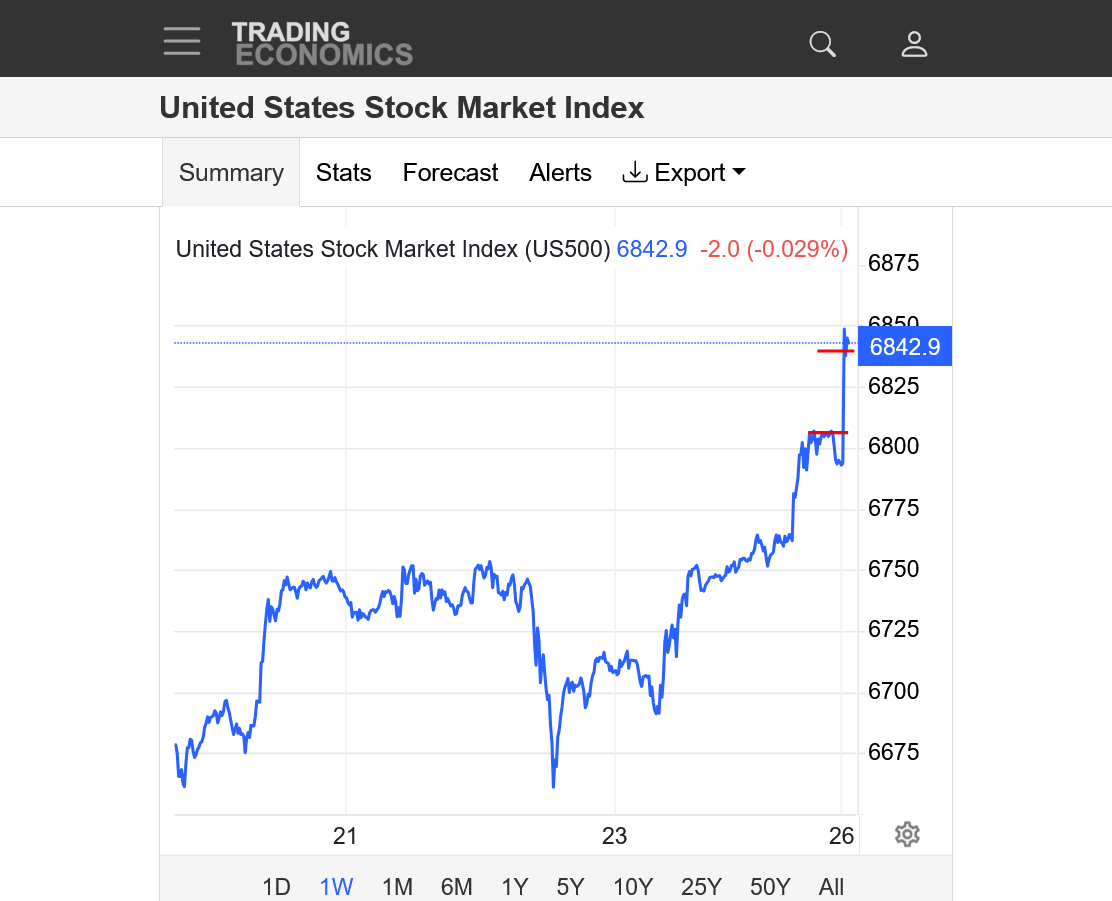The width and height of the screenshot is (1112, 901).
Task: Click the 6842.9 current price label
Action: click(904, 347)
